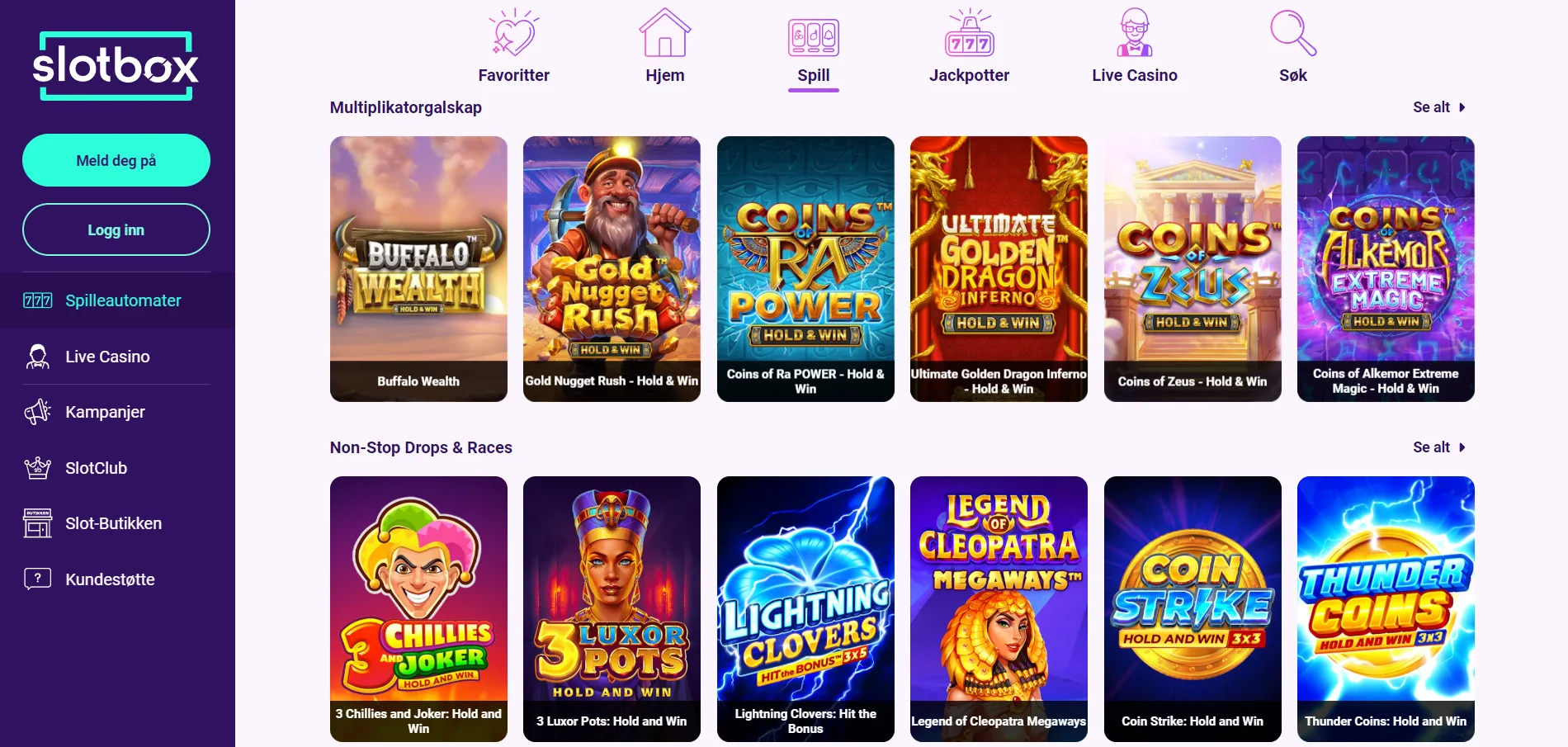Click the Søk magnifying glass icon

pos(1292,33)
